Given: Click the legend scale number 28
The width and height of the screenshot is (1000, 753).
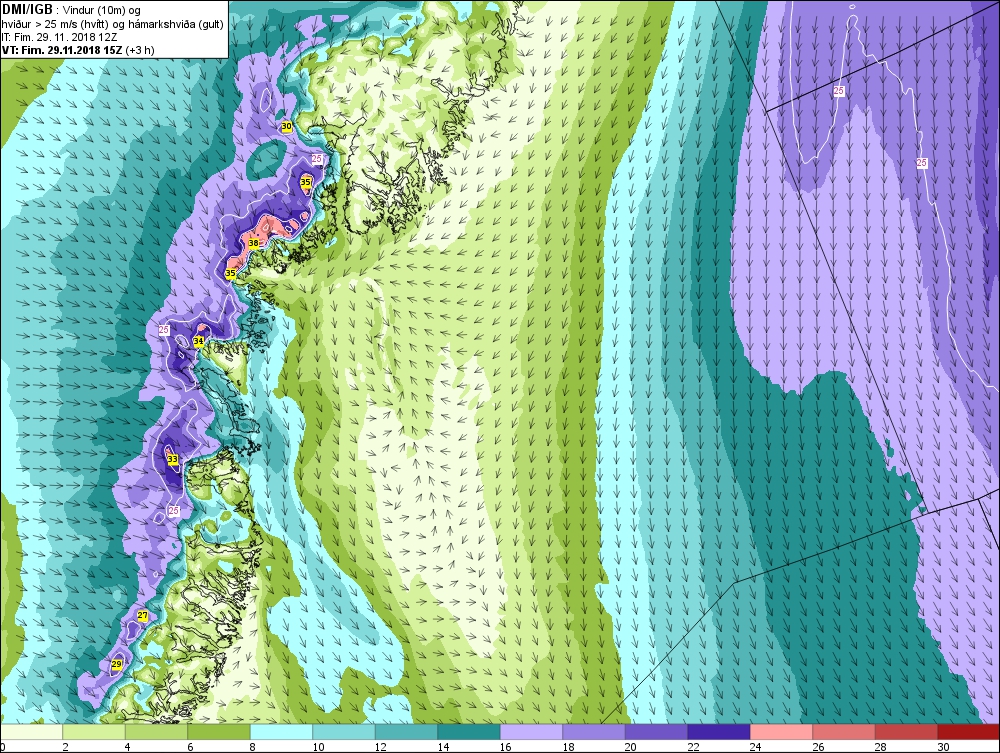Looking at the screenshot, I should [880, 747].
